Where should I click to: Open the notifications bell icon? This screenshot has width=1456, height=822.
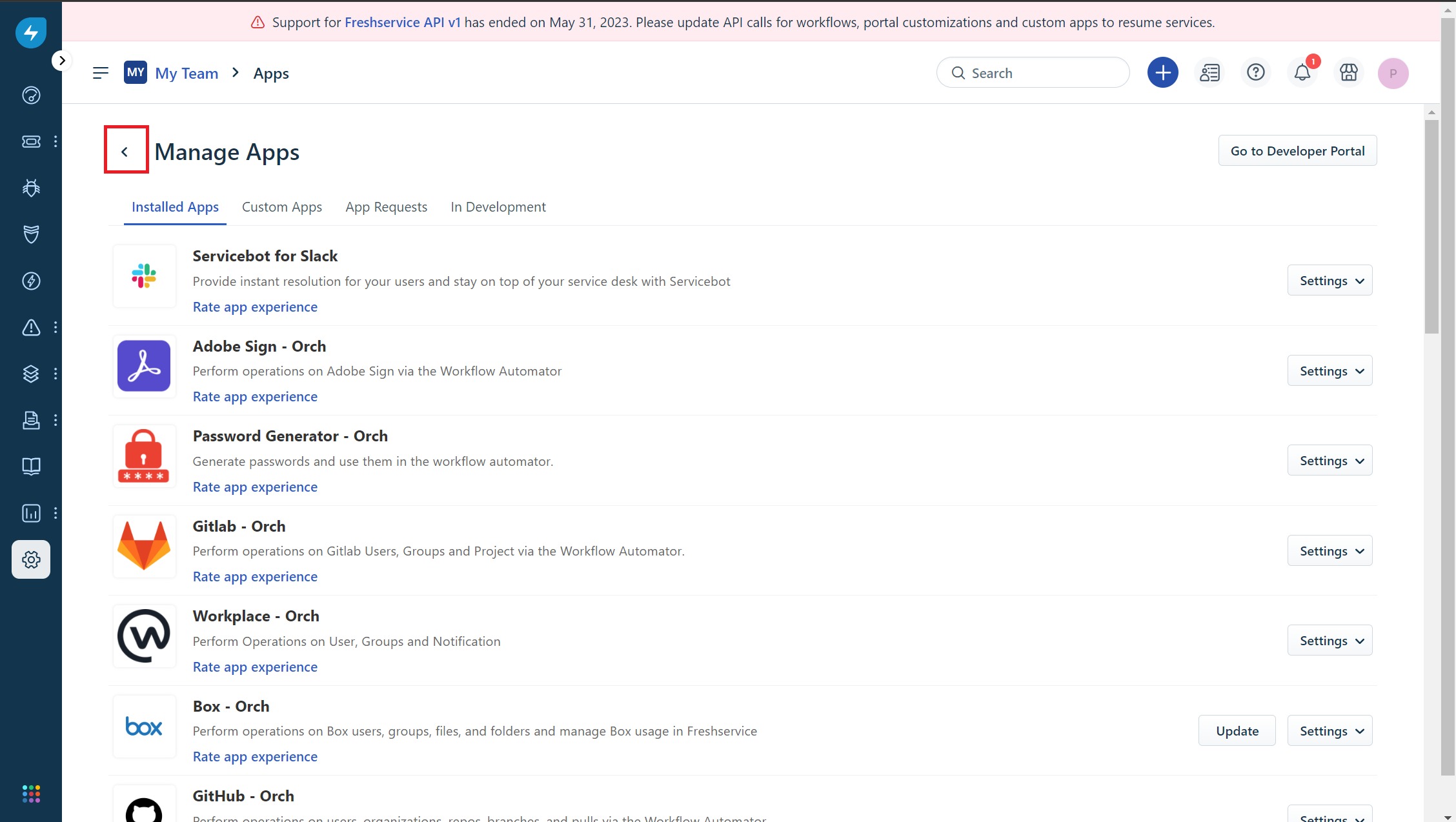[x=1302, y=73]
